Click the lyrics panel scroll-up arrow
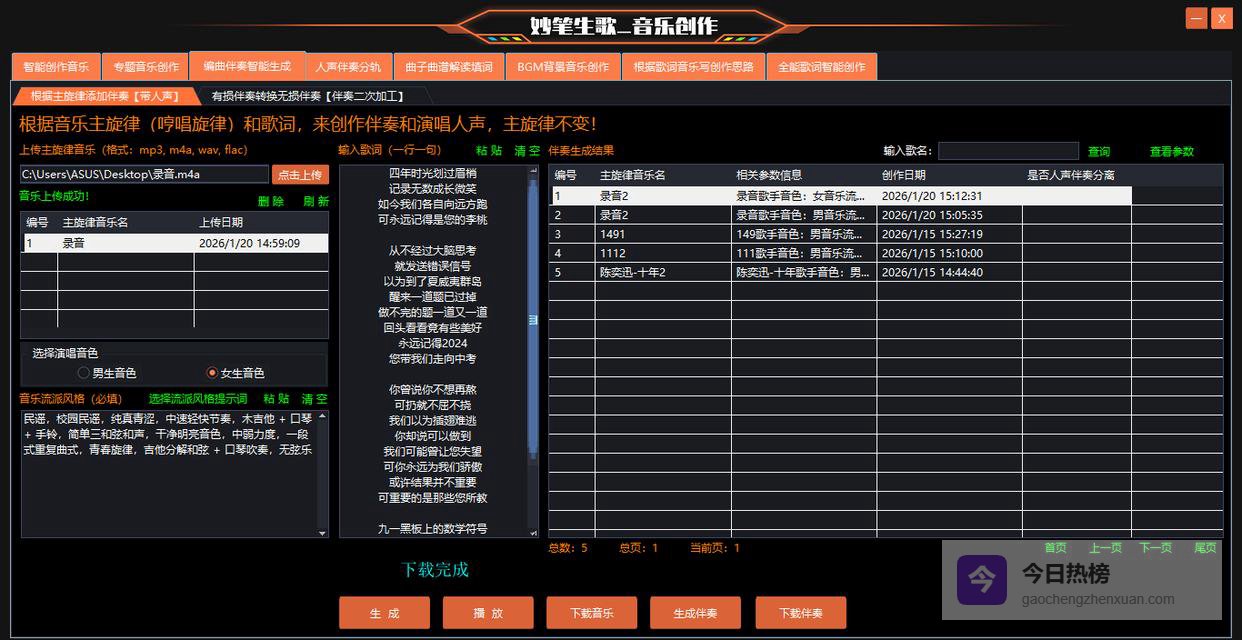This screenshot has height=640, width=1242. (x=533, y=172)
